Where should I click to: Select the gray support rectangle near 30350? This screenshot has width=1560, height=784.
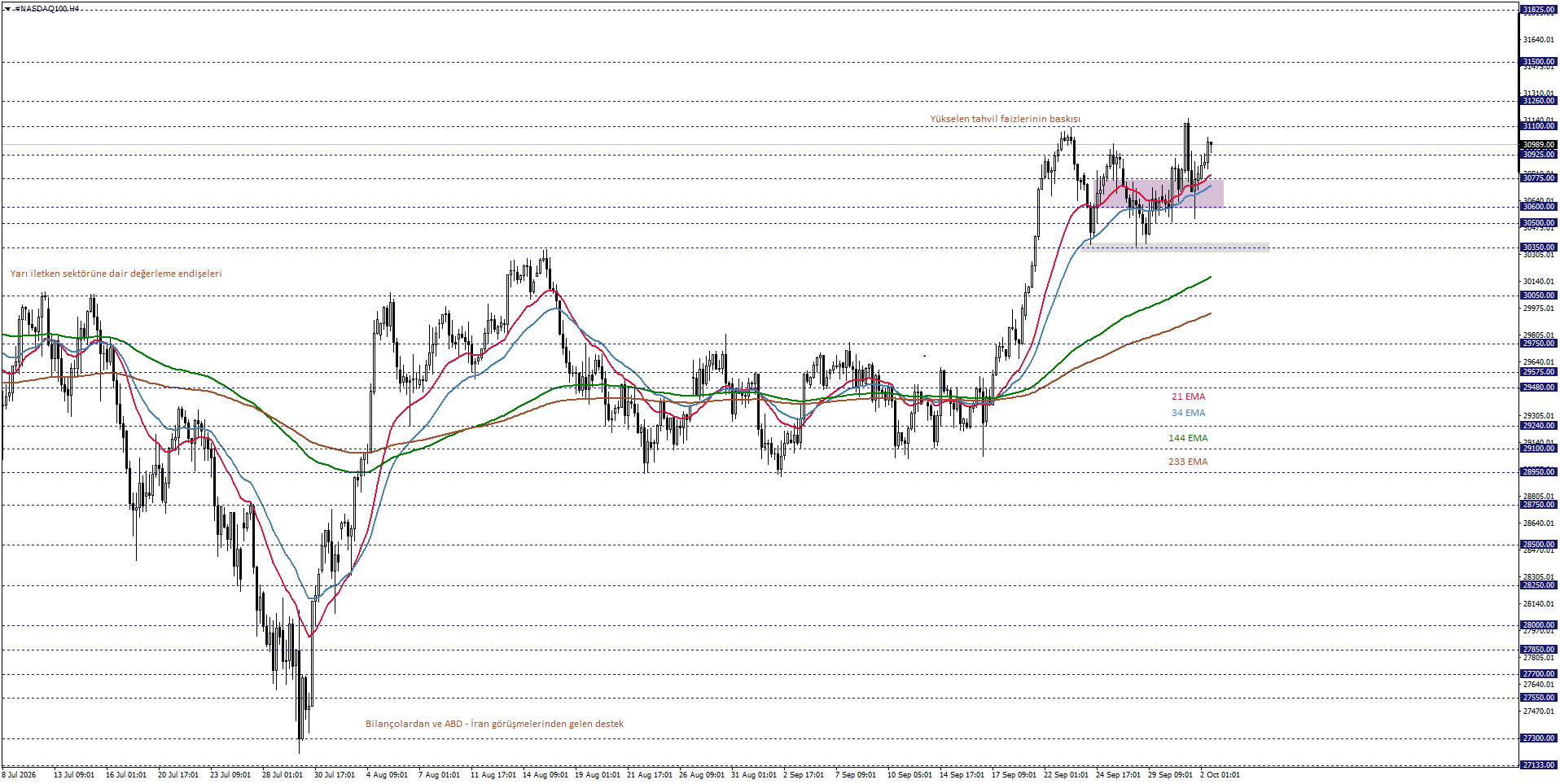pyautogui.click(x=1175, y=247)
